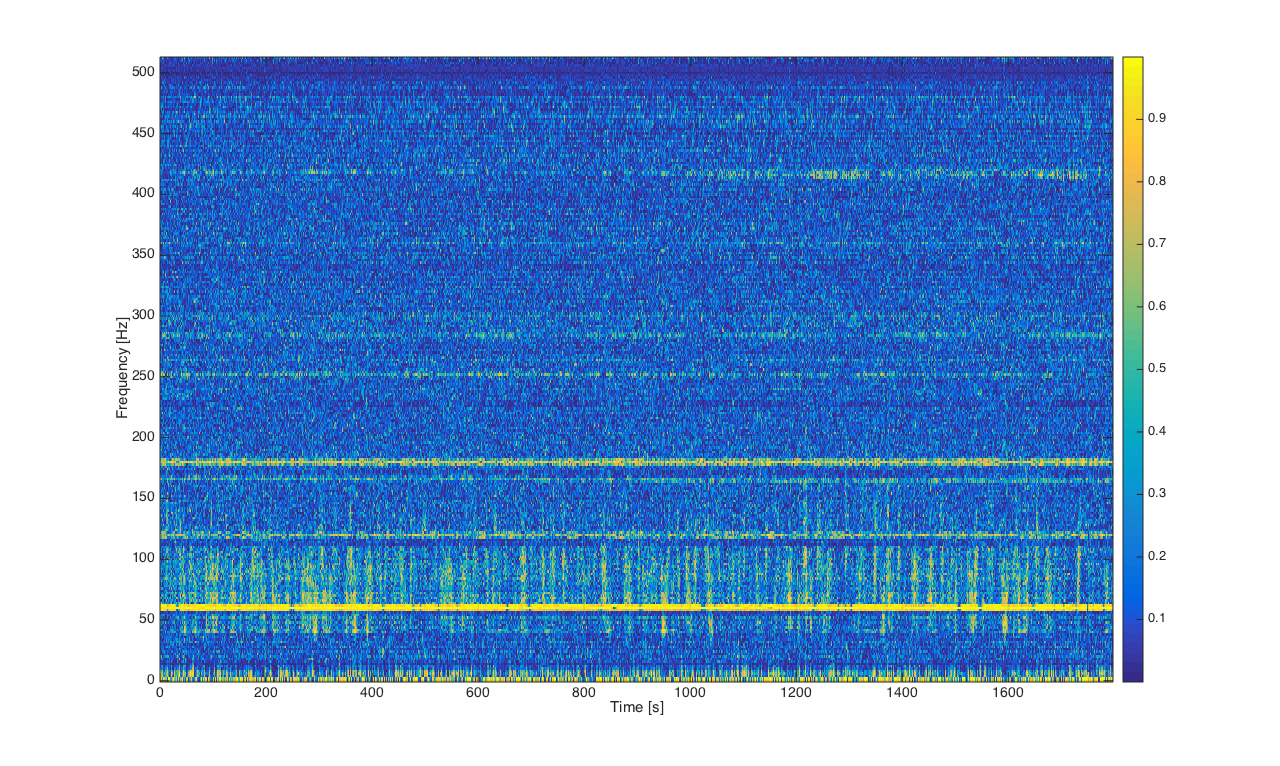Click colorbar tick label 0.8
Image resolution: width=1280 pixels, height=766 pixels.
coord(1158,181)
